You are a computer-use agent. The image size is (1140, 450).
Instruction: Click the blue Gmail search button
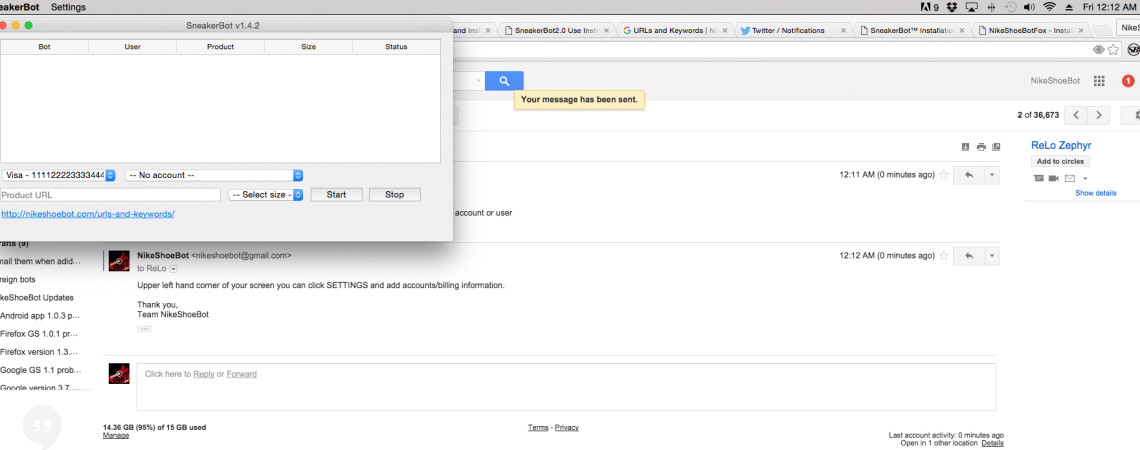[504, 81]
